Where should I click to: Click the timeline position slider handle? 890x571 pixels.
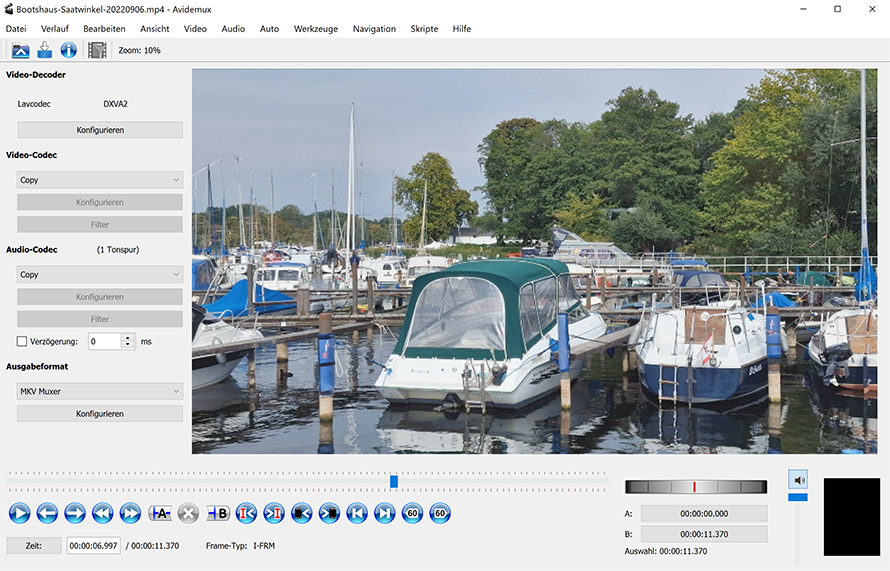394,481
